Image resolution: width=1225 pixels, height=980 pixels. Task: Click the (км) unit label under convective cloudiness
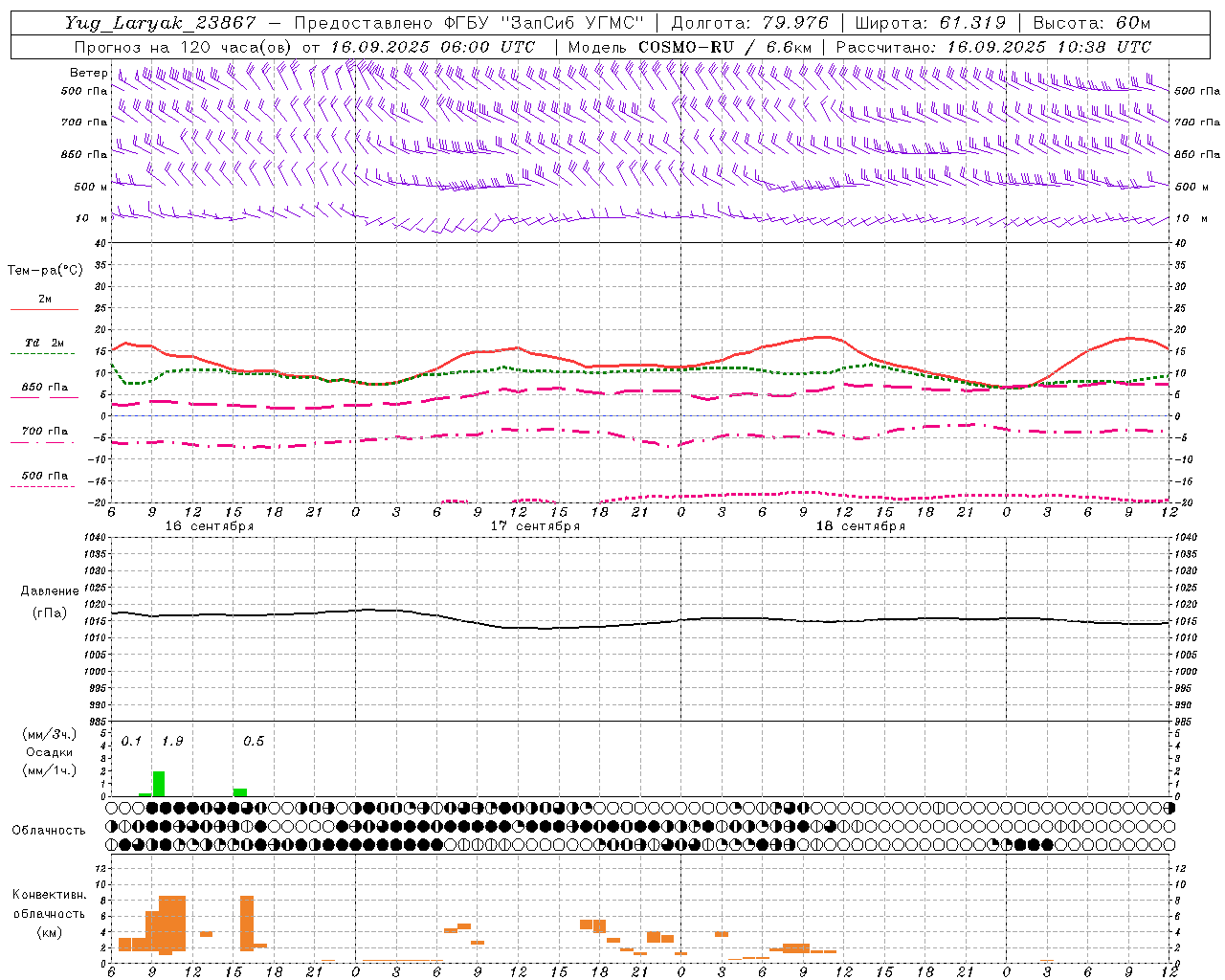(x=50, y=932)
